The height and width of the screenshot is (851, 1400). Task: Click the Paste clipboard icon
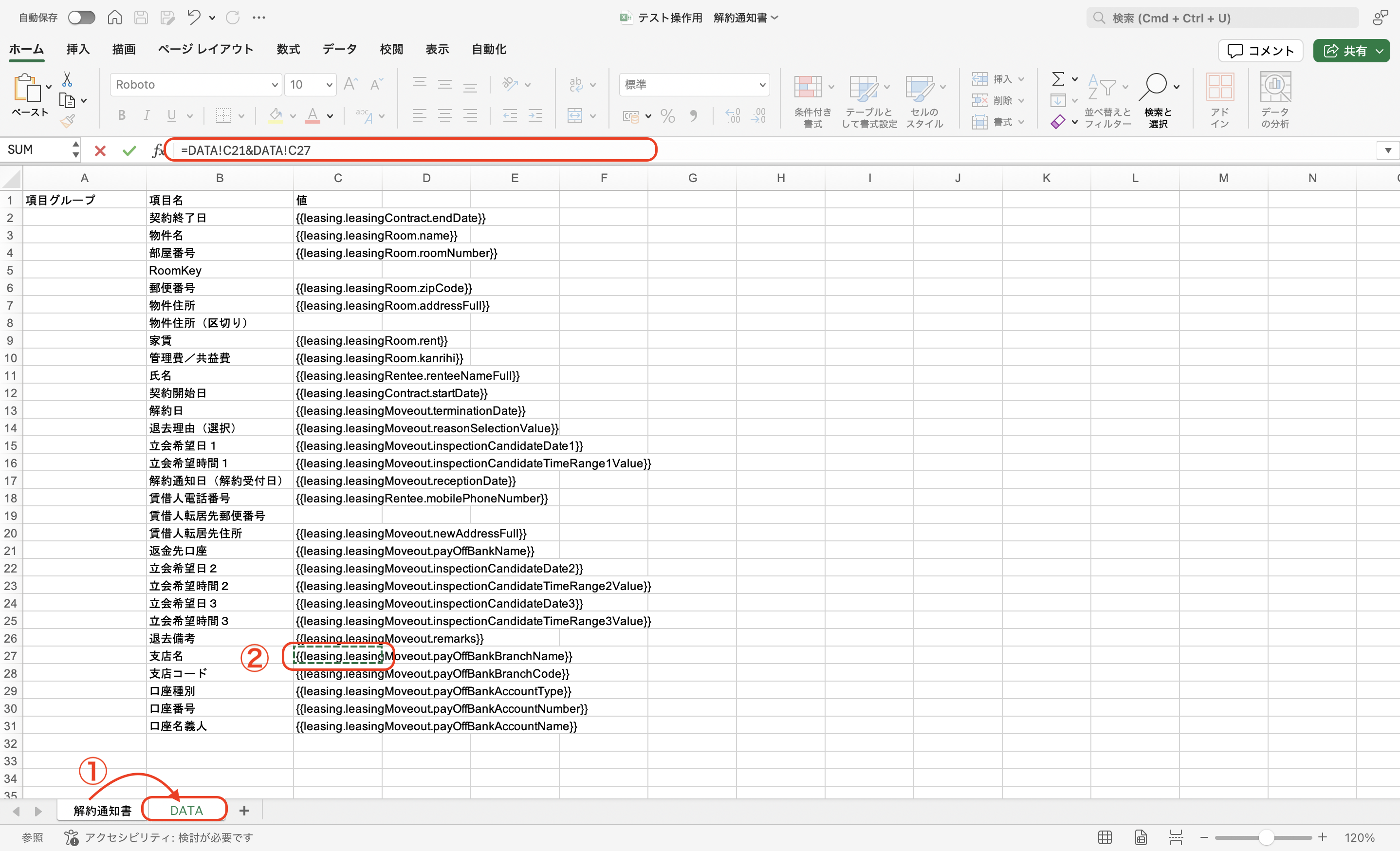(x=26, y=89)
